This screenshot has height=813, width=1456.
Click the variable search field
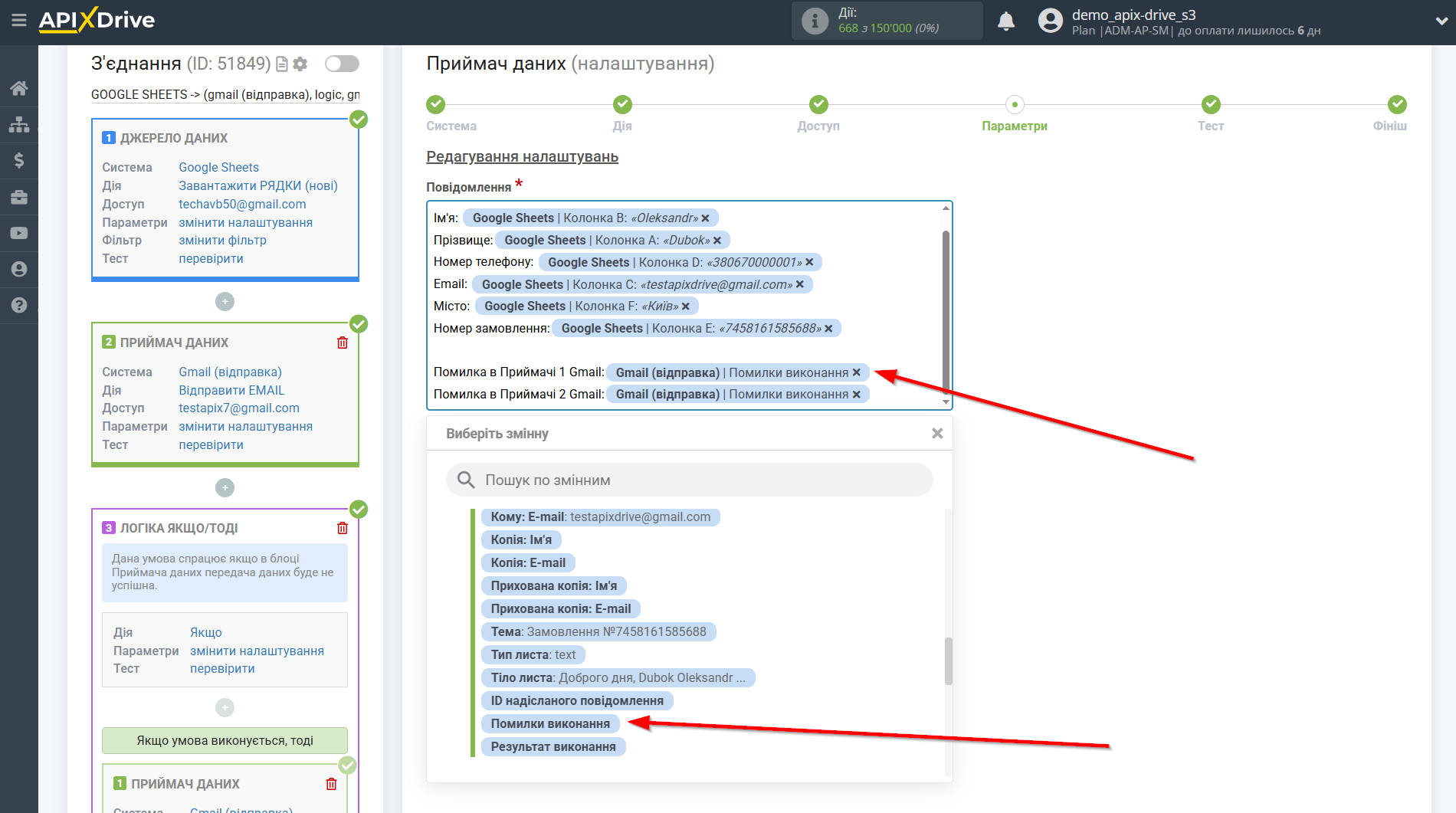690,480
